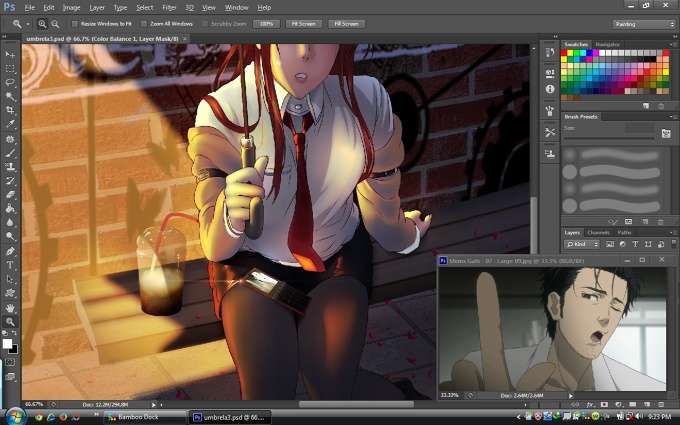Click the zoom out magnifier option
Image resolution: width=680 pixels, height=425 pixels.
55,24
